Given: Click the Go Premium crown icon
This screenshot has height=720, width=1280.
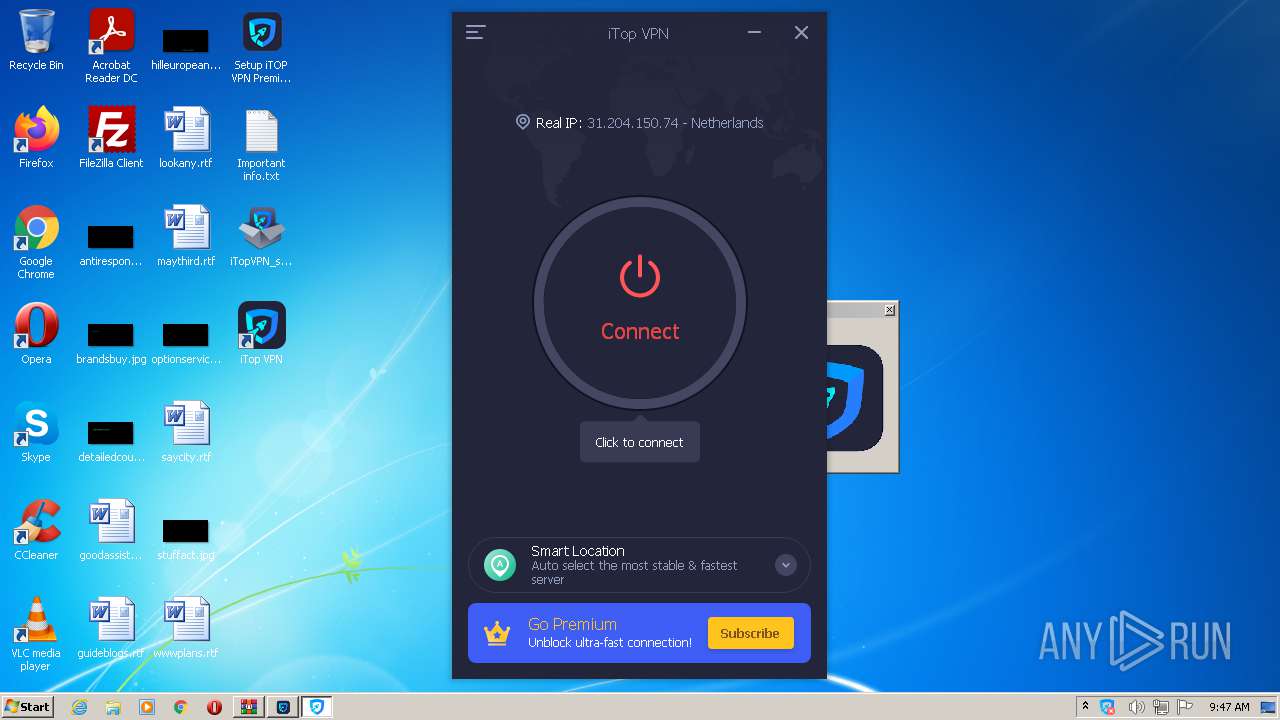Looking at the screenshot, I should (497, 633).
